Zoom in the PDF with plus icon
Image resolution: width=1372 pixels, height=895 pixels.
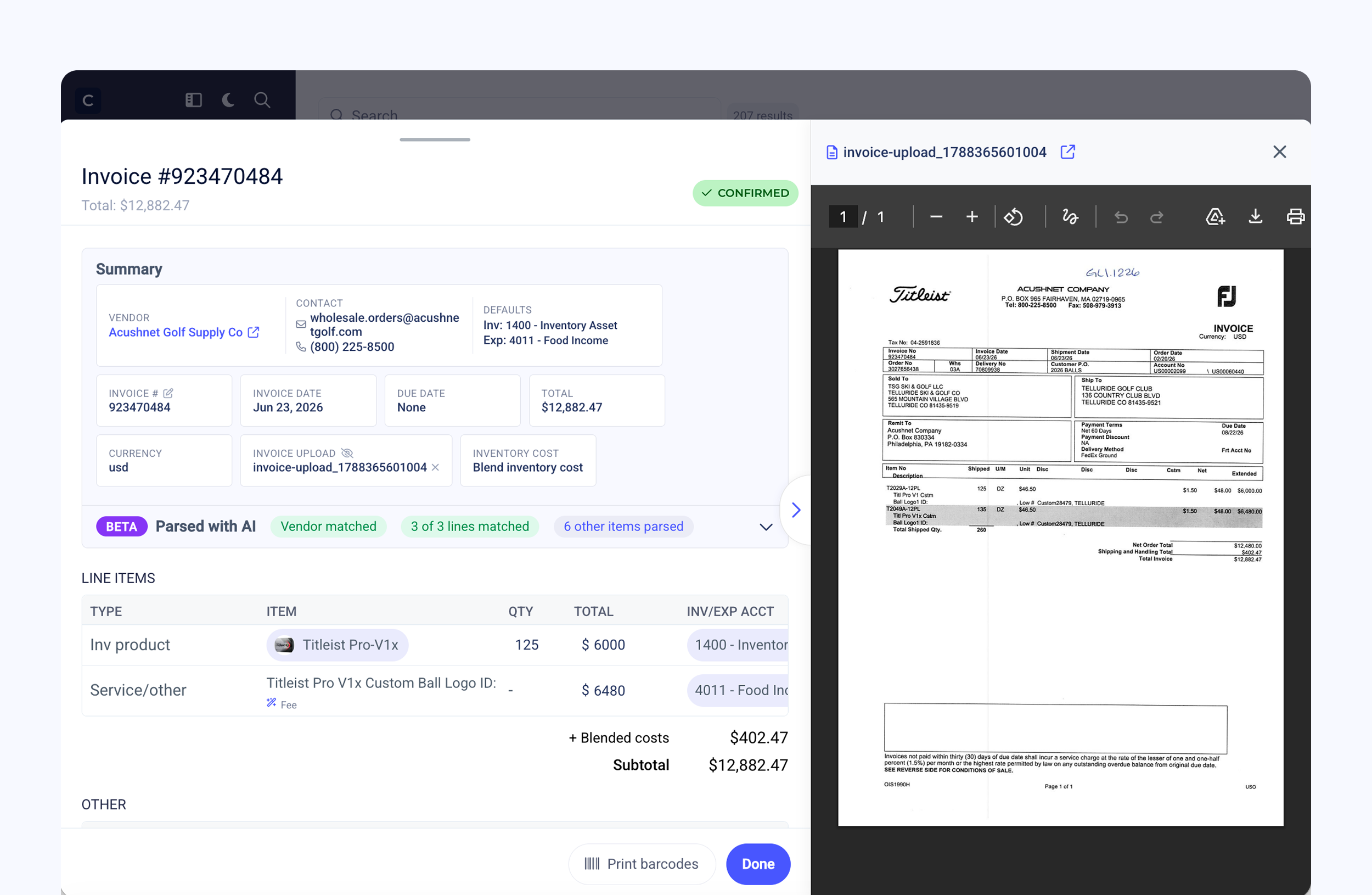[x=972, y=217]
